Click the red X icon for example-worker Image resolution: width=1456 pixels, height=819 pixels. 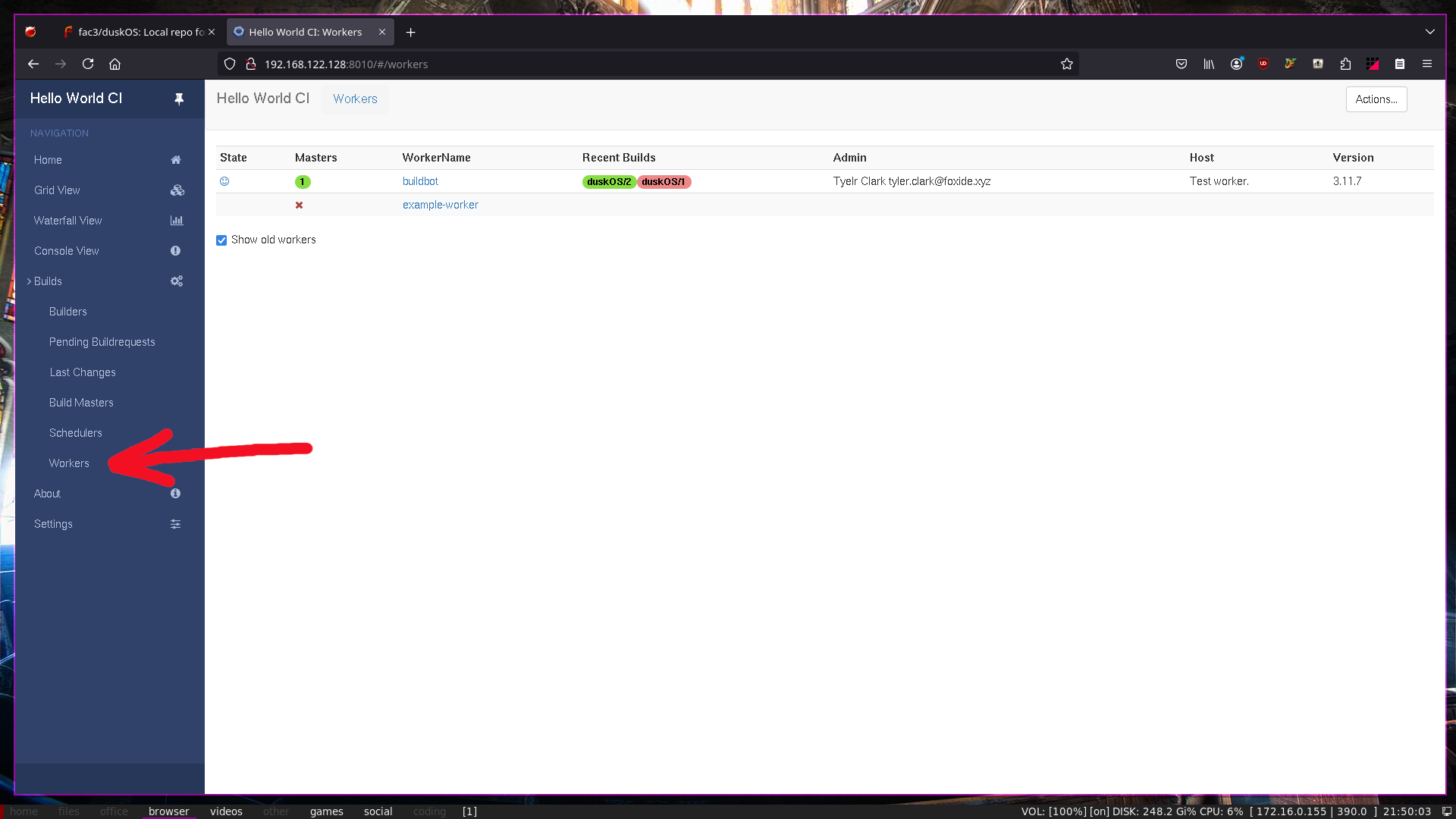[300, 206]
